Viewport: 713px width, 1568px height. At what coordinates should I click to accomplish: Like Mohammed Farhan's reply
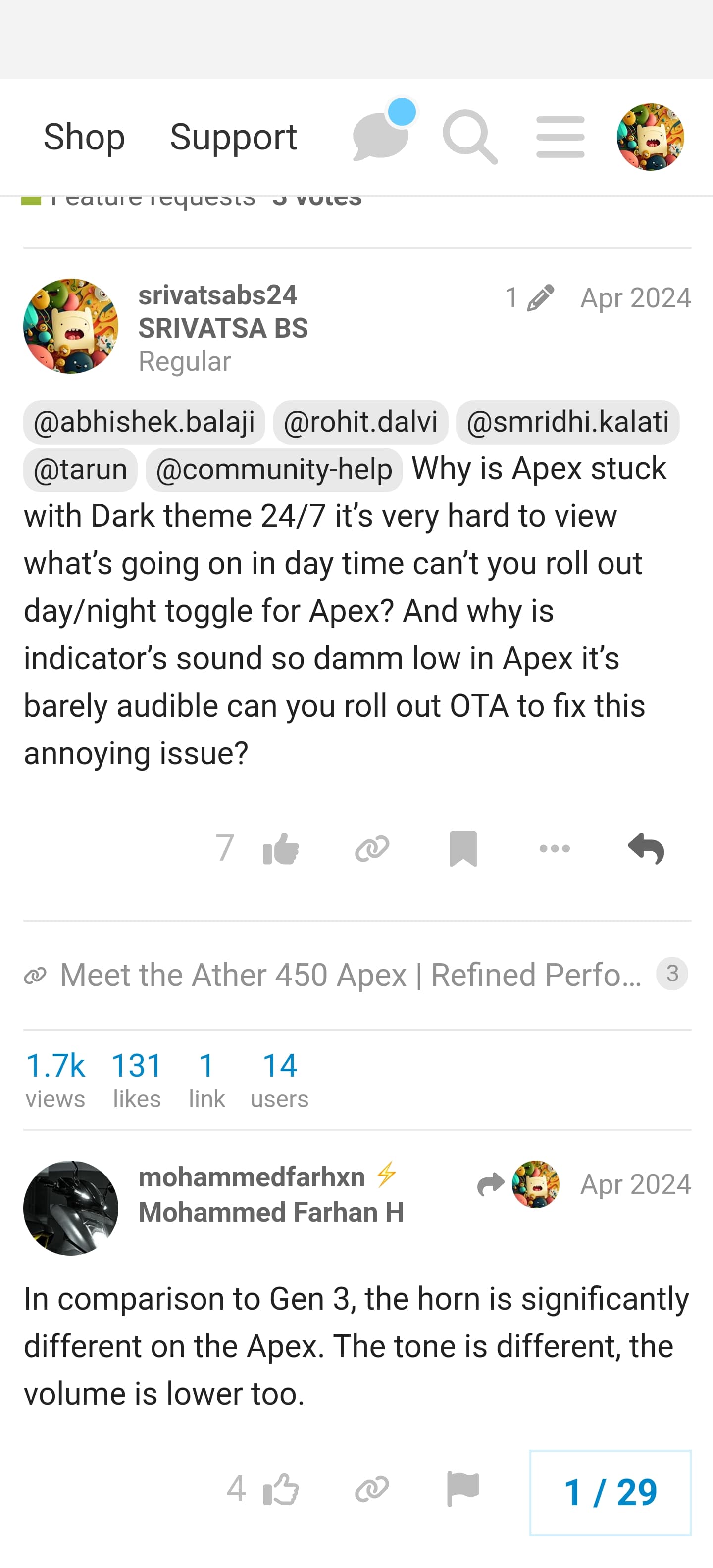(x=280, y=1489)
